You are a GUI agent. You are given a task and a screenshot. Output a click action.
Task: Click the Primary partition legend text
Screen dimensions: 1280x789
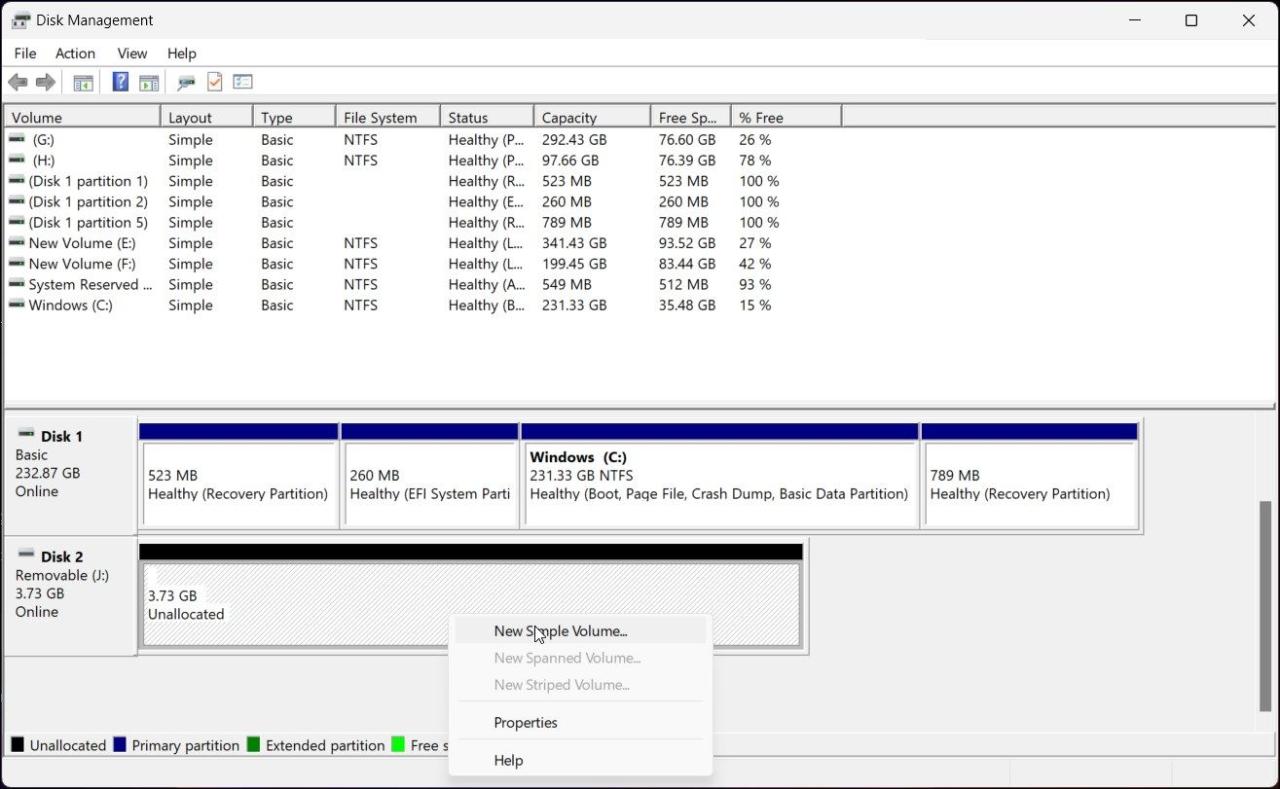185,745
